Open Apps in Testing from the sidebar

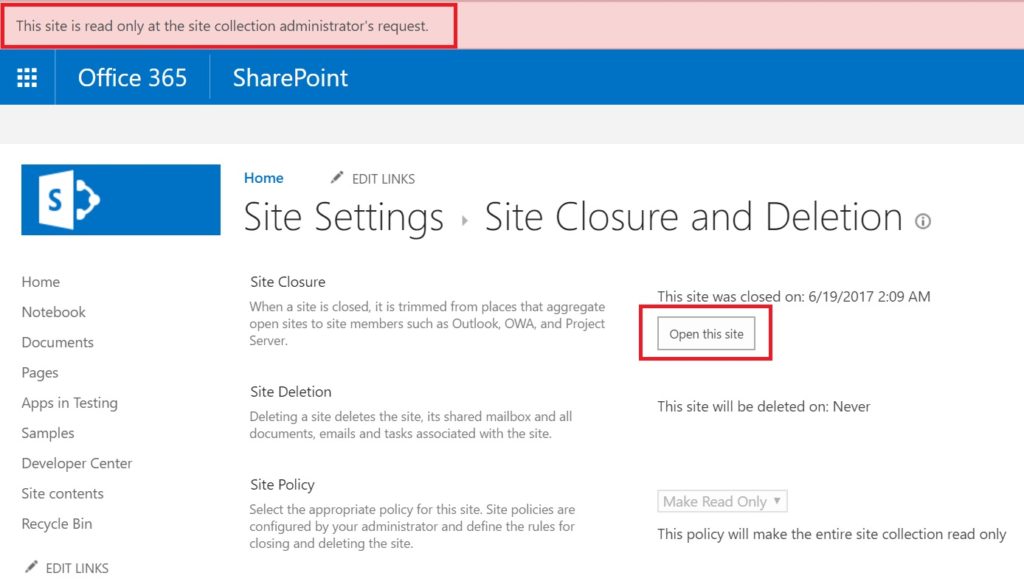tap(70, 403)
